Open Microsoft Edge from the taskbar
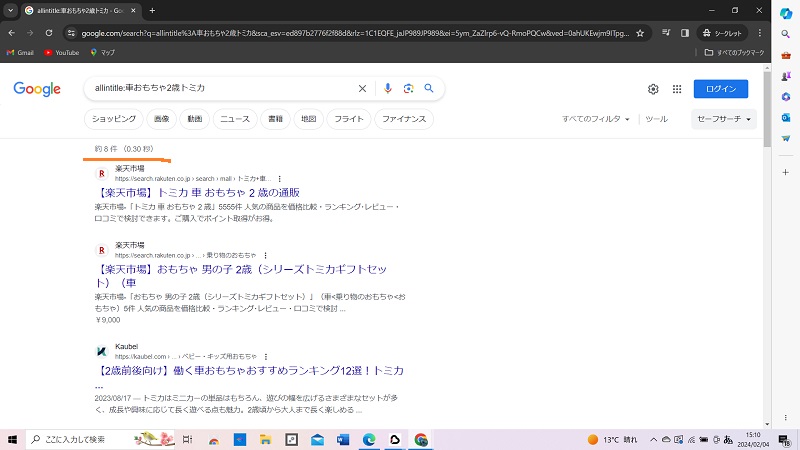The height and width of the screenshot is (450, 800). (369, 439)
